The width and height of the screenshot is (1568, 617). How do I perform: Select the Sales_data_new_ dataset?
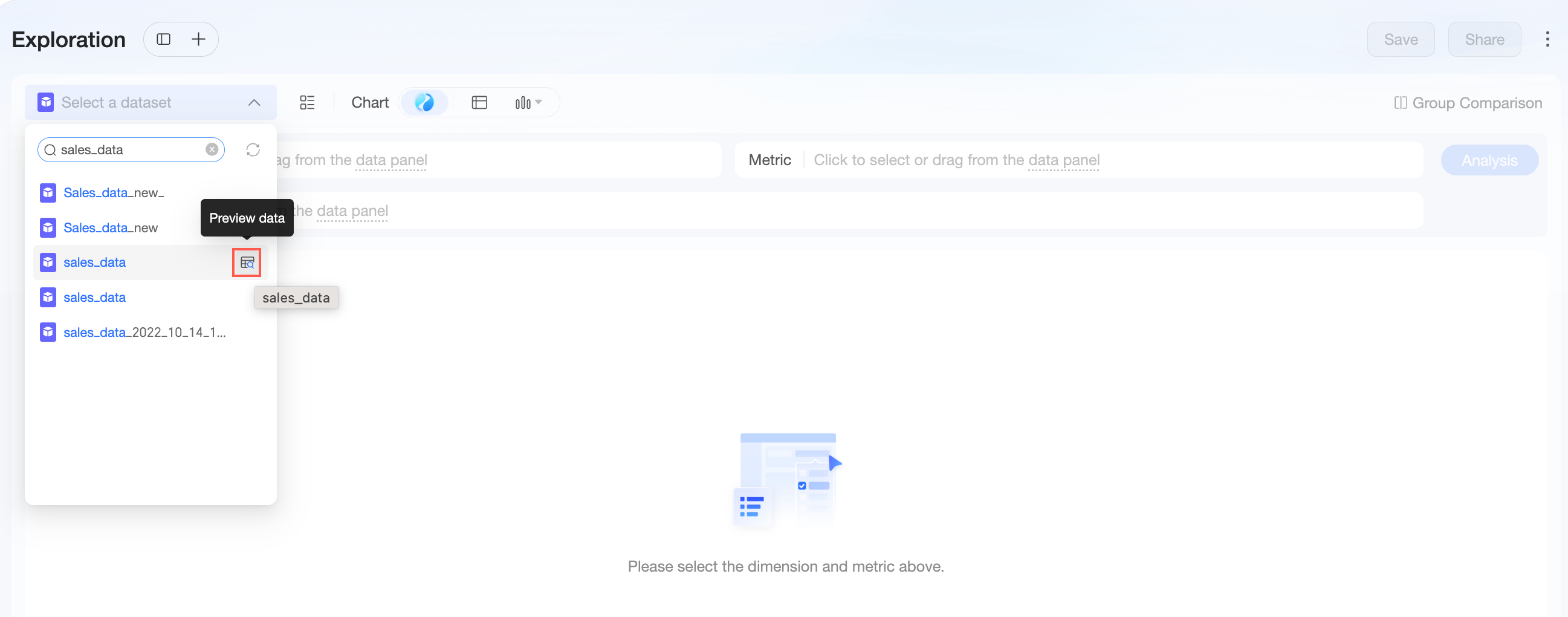tap(151, 193)
